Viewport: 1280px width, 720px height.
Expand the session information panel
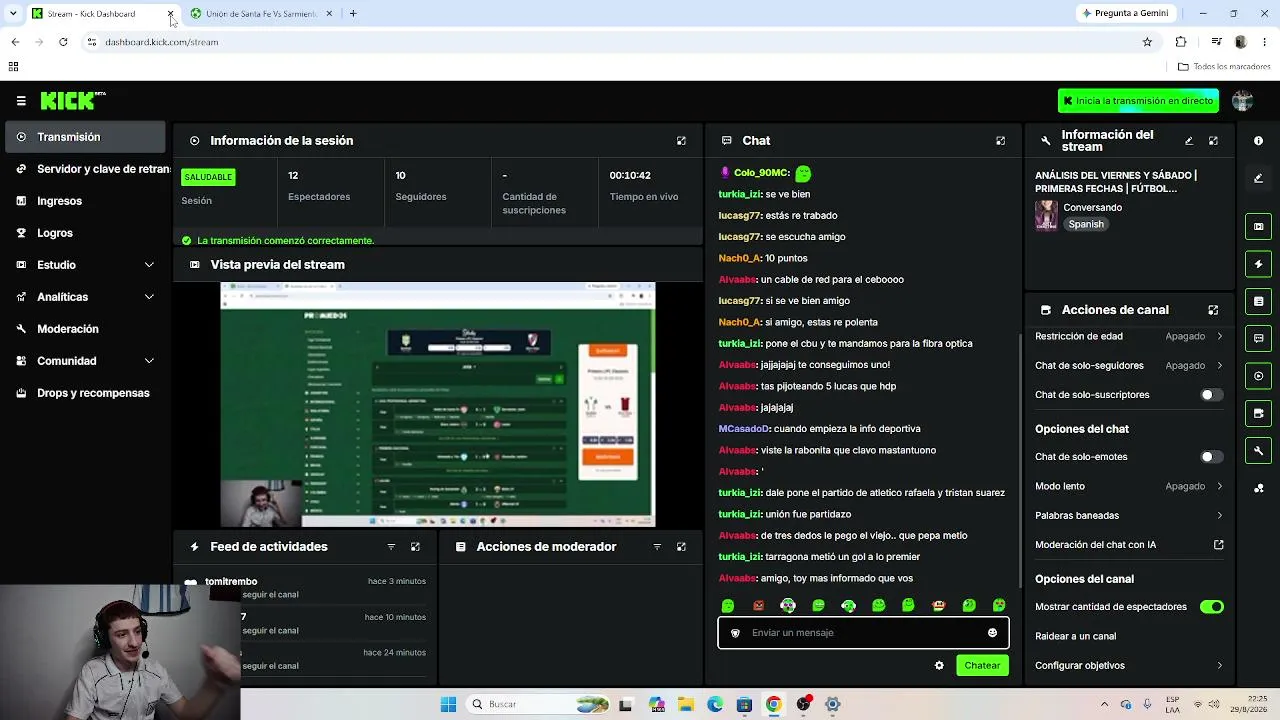click(681, 141)
